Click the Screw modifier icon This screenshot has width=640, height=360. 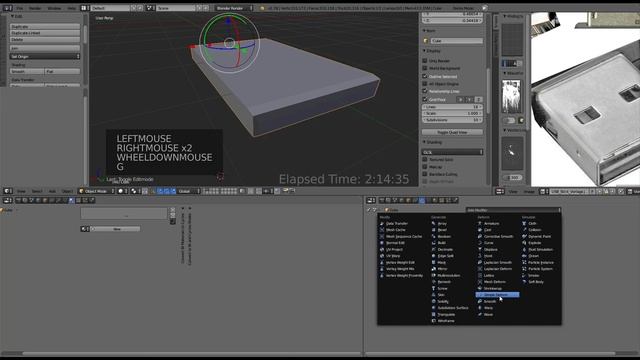433,289
